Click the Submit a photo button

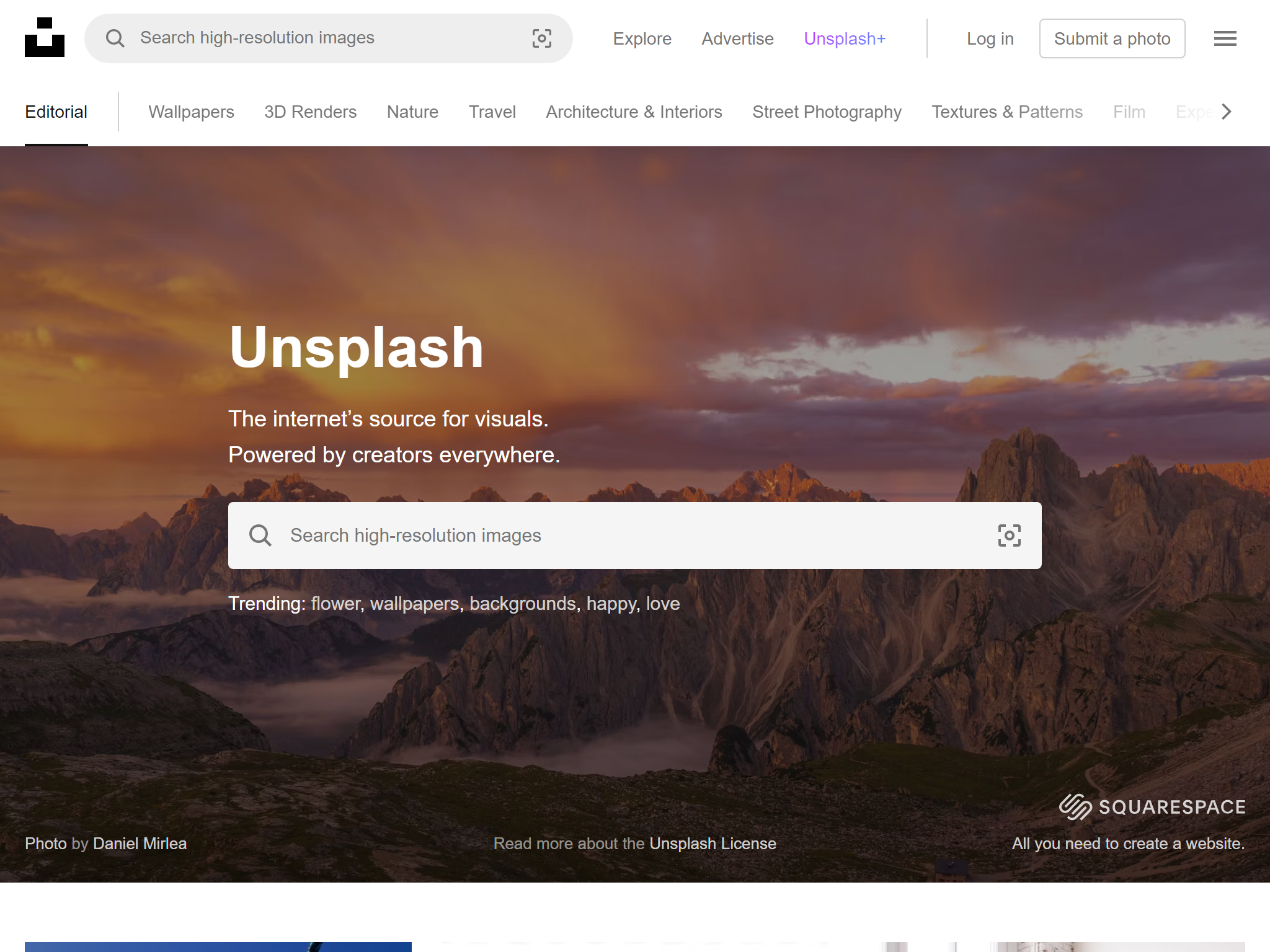[x=1112, y=38]
